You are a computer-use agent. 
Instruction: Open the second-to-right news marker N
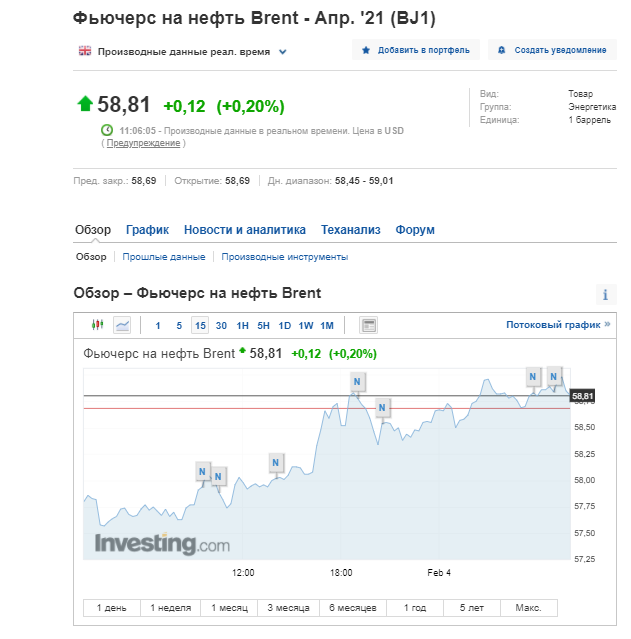pos(533,377)
